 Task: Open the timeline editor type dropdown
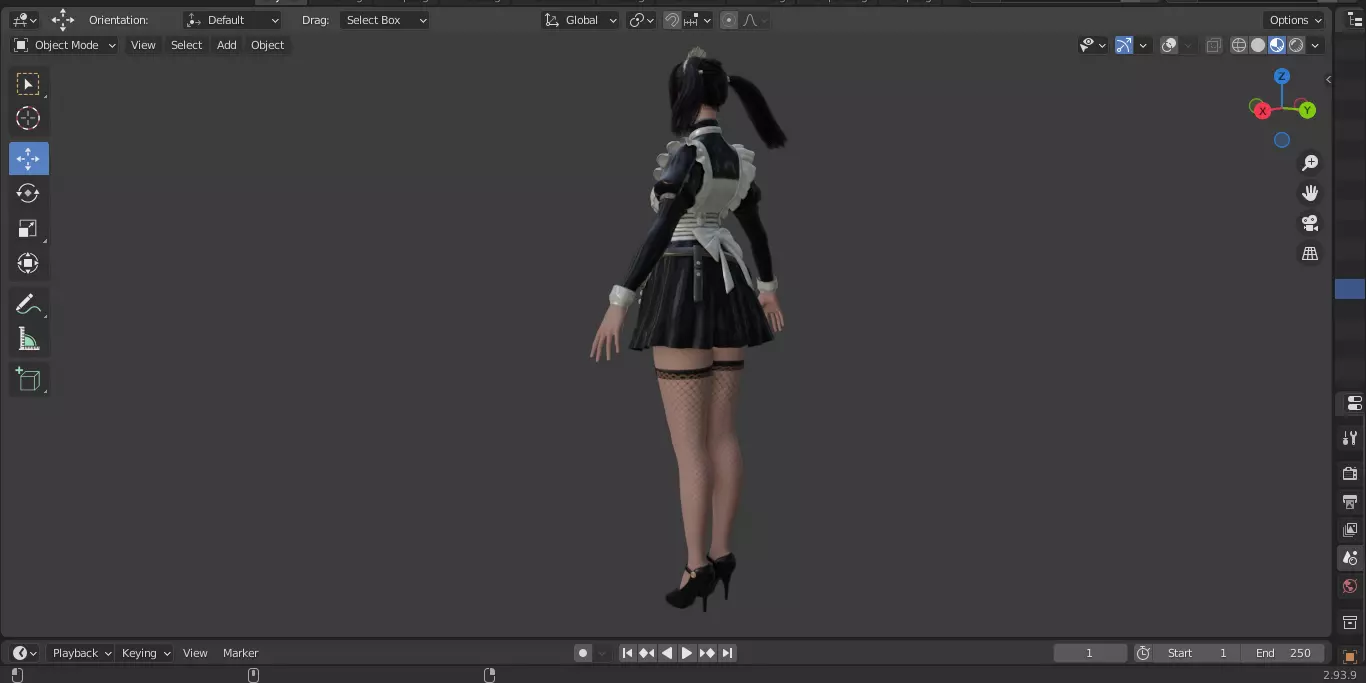pos(24,653)
